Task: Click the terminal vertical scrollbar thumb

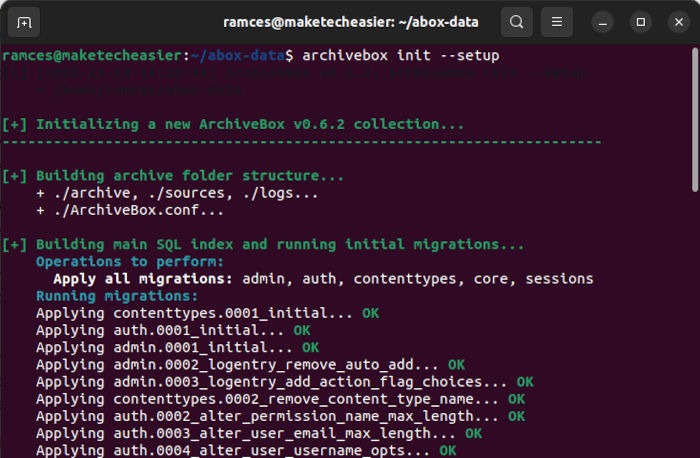Action: tap(695, 120)
